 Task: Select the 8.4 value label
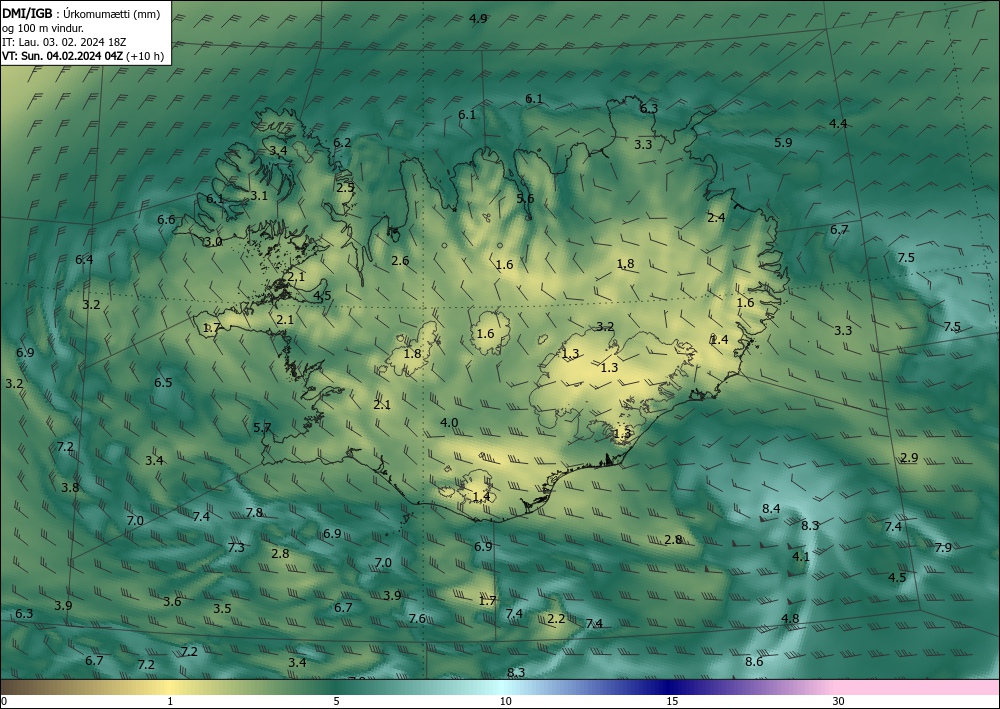[771, 508]
